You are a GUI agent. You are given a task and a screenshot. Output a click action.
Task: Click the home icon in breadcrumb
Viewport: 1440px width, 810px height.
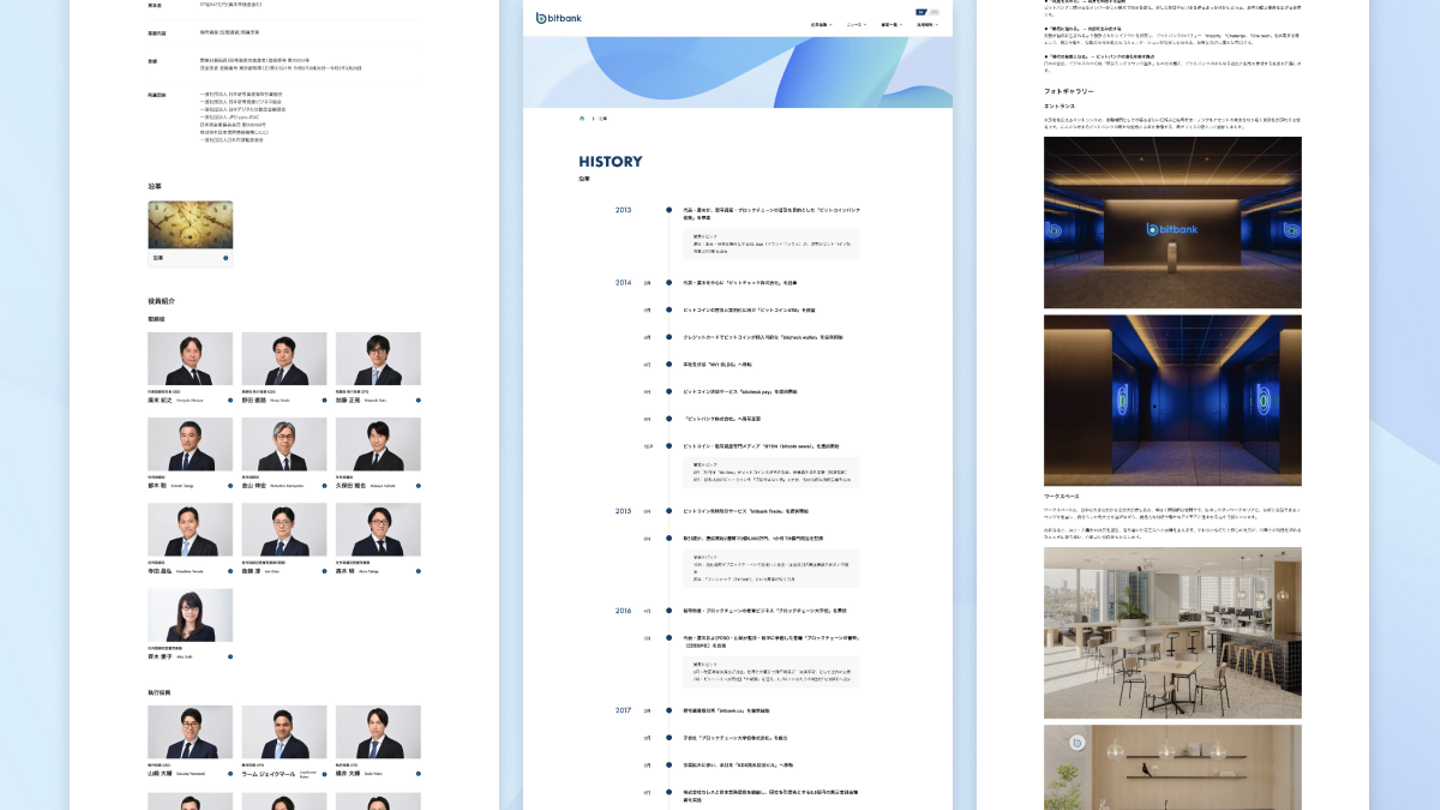coord(582,118)
